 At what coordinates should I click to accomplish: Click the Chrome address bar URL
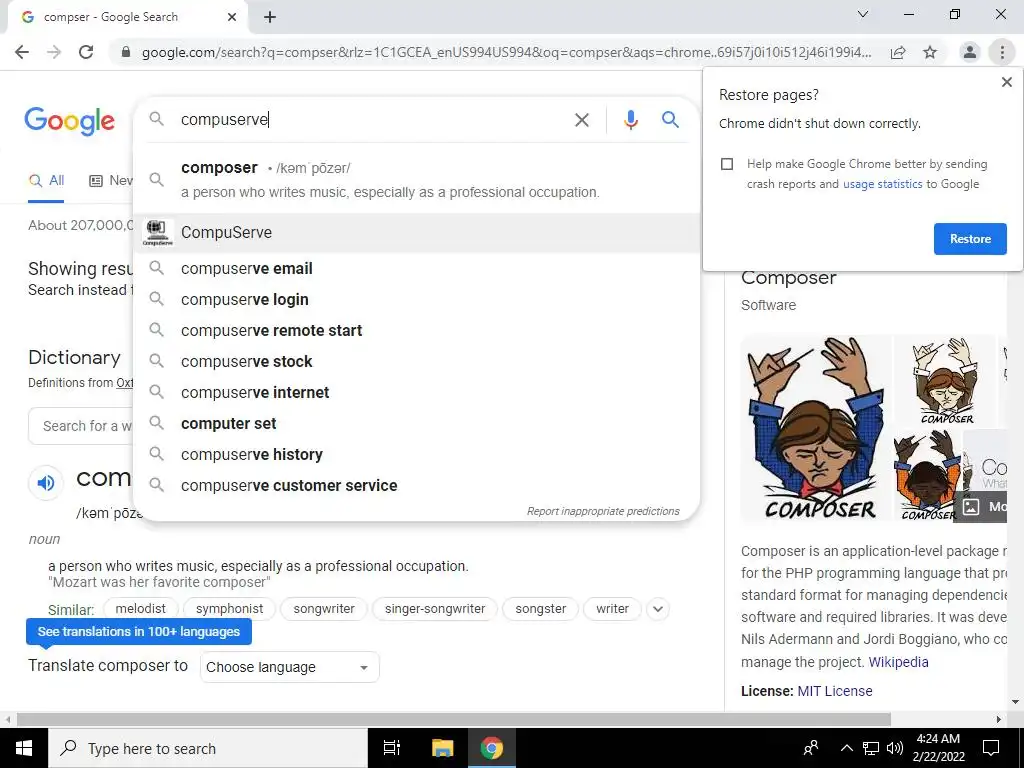(506, 52)
